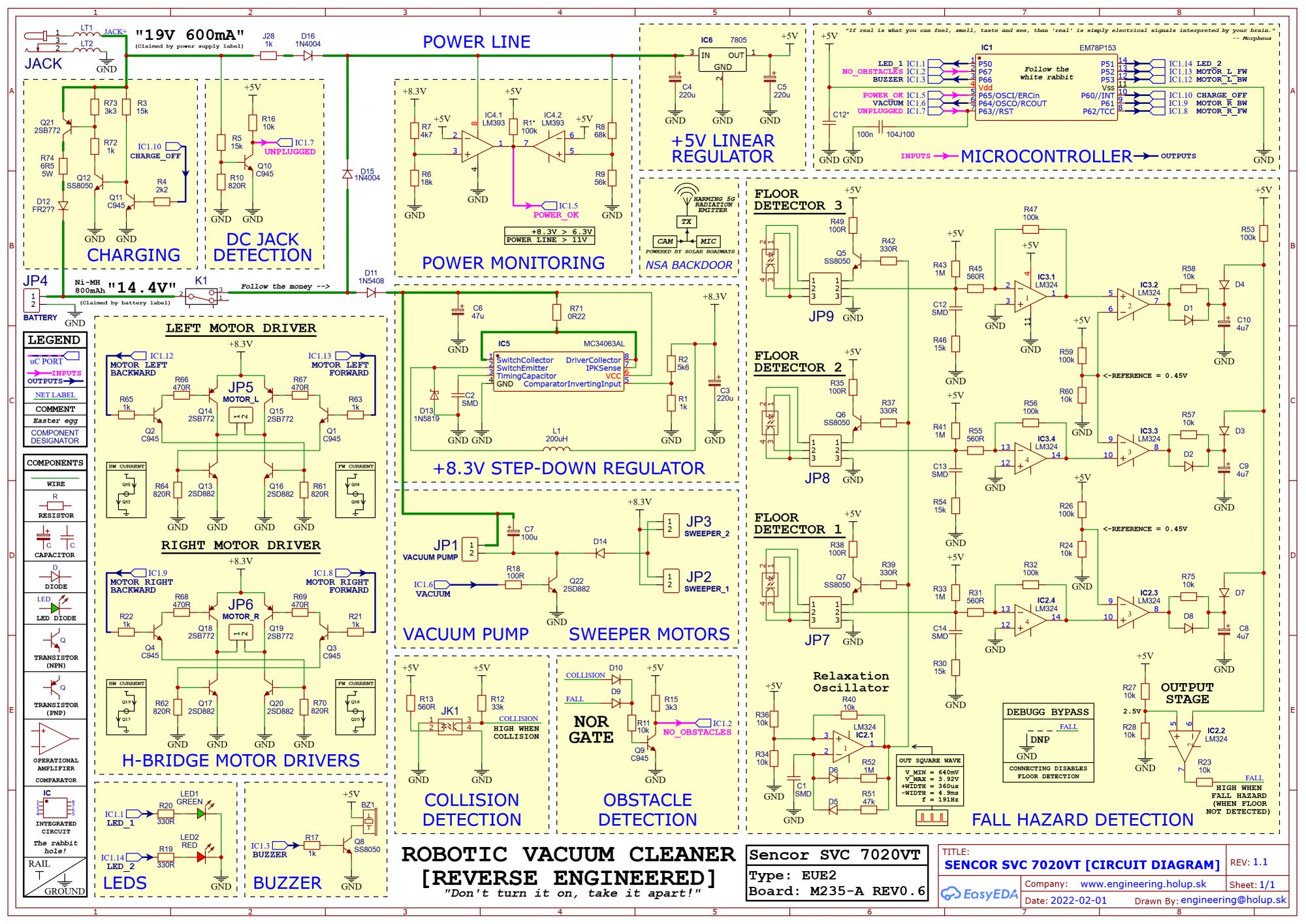Screen dimensions: 1306x924
Task: Click the IC6 7805 regulator symbol
Action: click(722, 61)
